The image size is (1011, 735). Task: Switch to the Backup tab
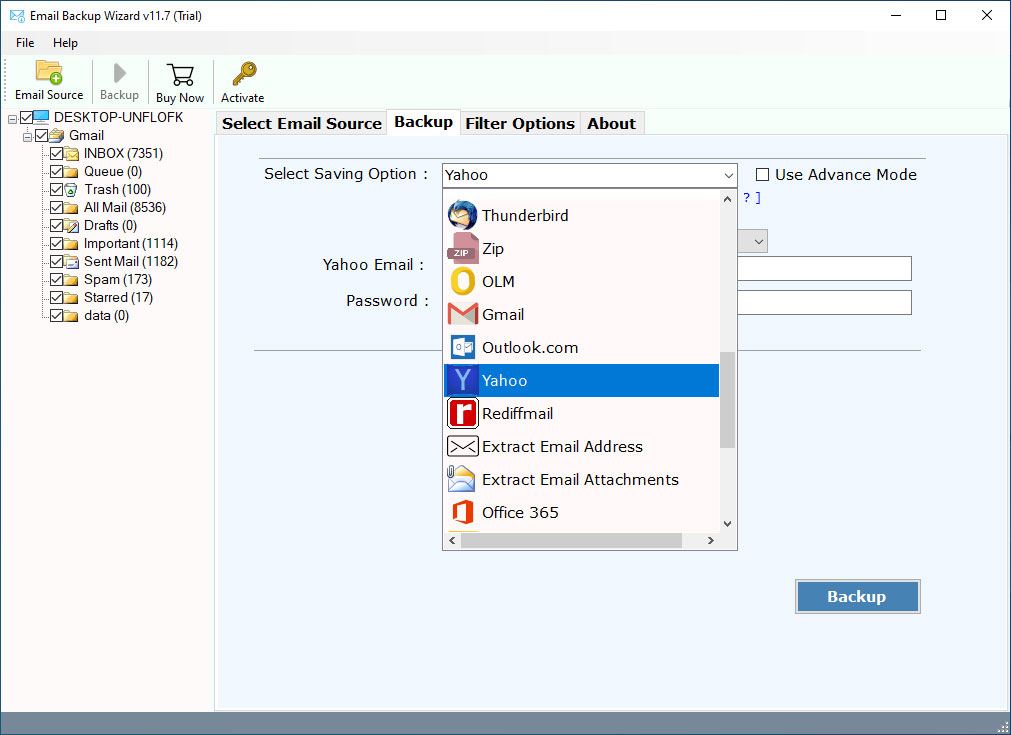pos(424,122)
